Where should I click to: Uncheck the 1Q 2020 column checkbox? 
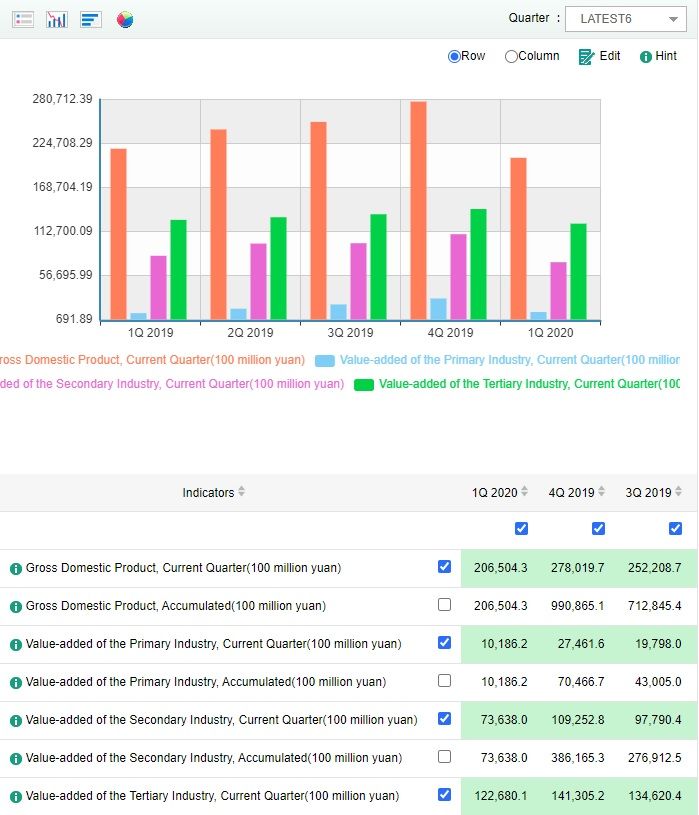pyautogui.click(x=521, y=528)
